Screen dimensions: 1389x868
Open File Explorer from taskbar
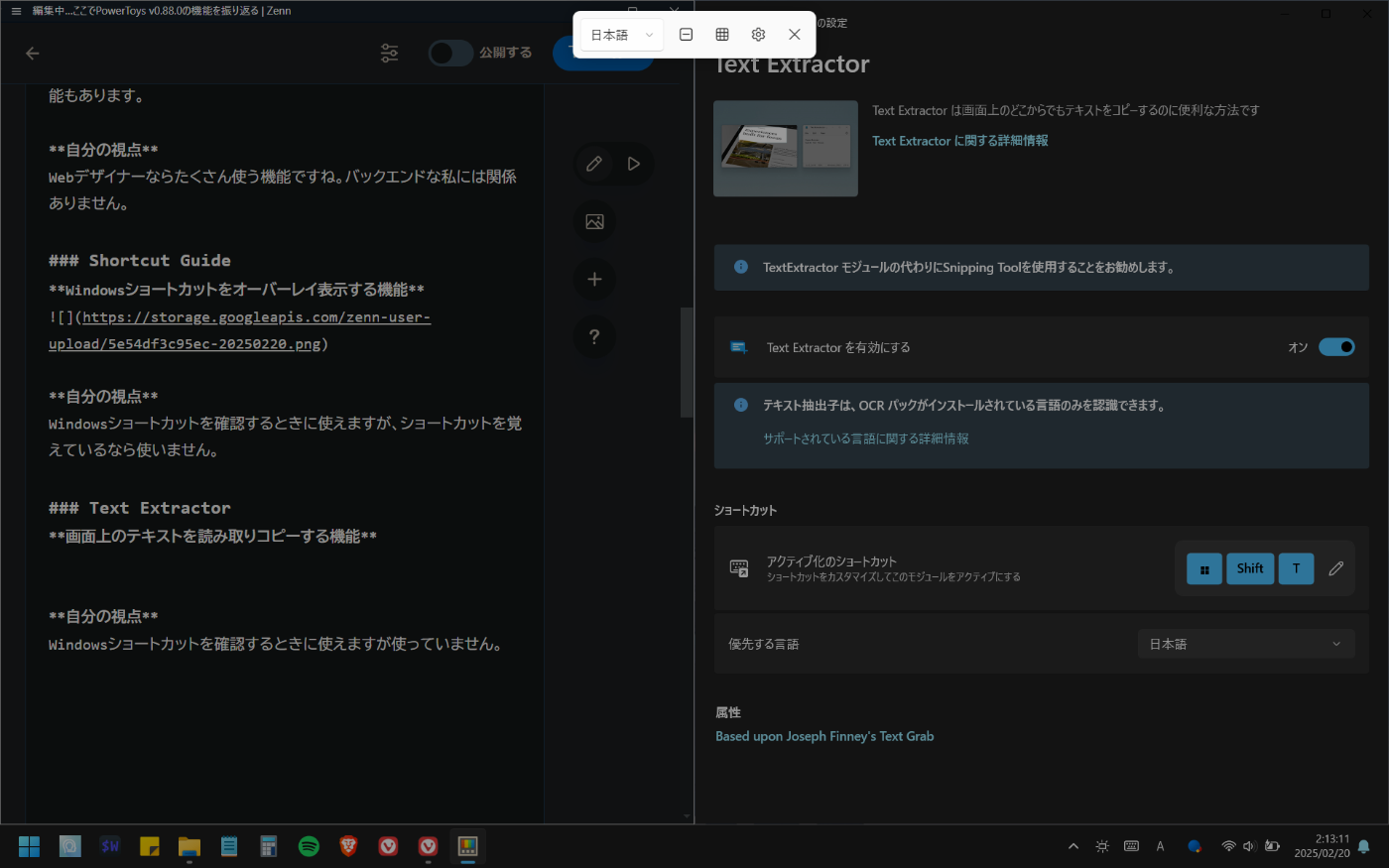[189, 846]
